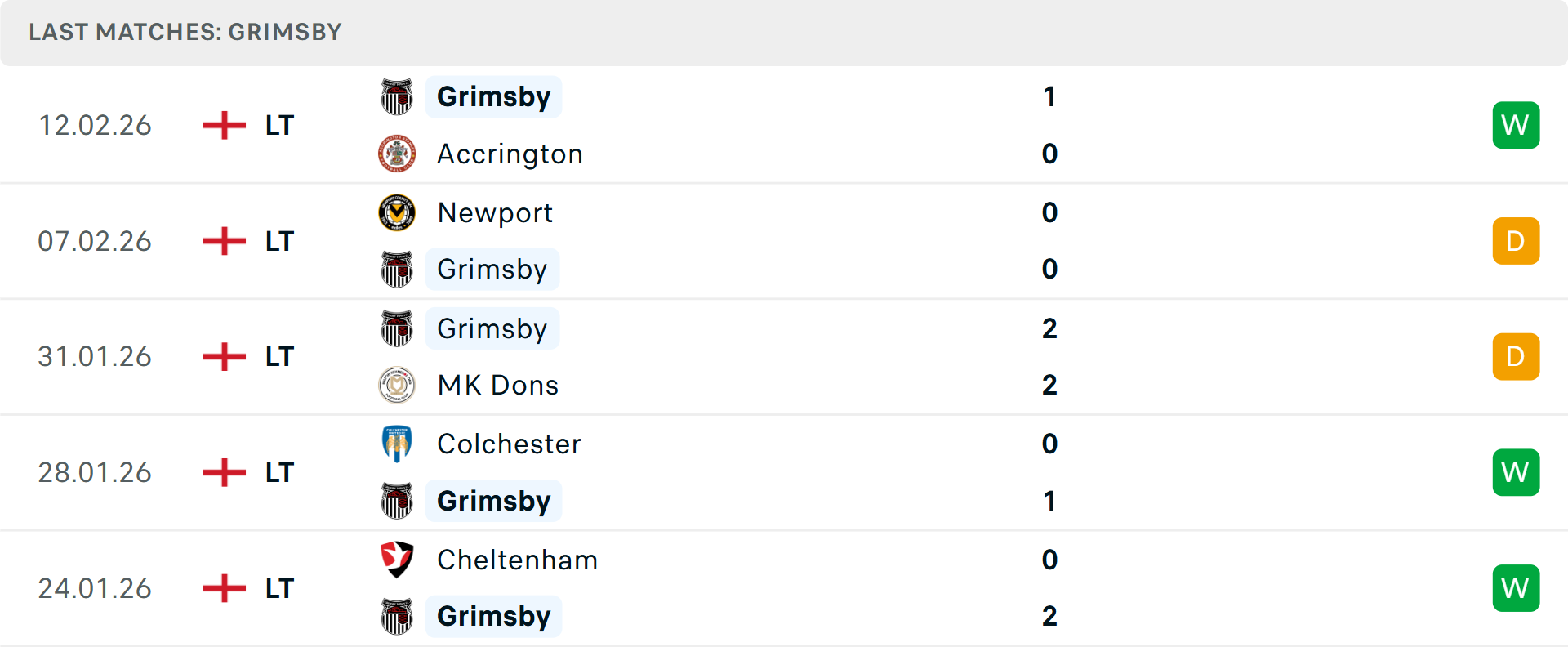The height and width of the screenshot is (647, 1568).
Task: Toggle the W badge for the Cheltenham match
Action: tap(1516, 587)
